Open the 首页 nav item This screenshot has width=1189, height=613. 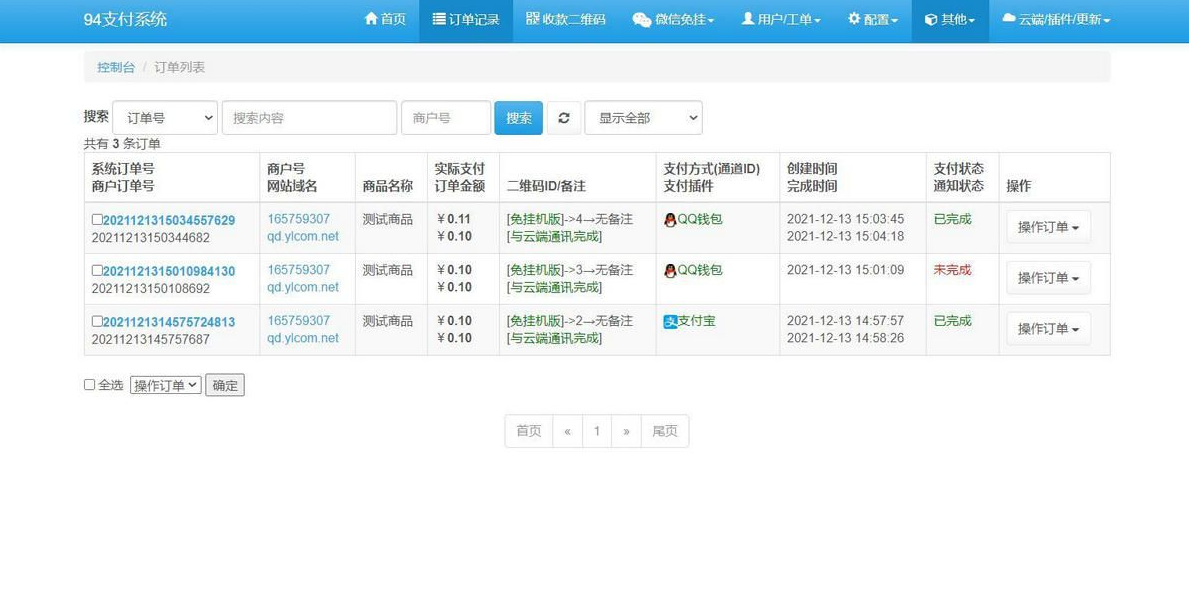[385, 20]
